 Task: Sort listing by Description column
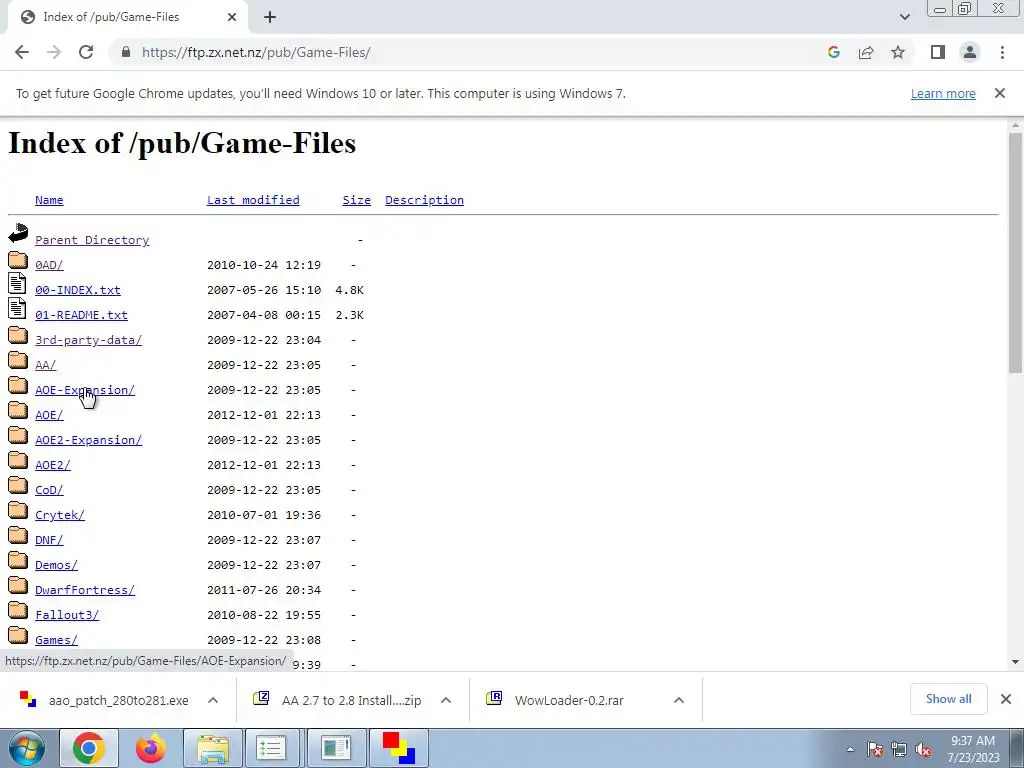424,200
